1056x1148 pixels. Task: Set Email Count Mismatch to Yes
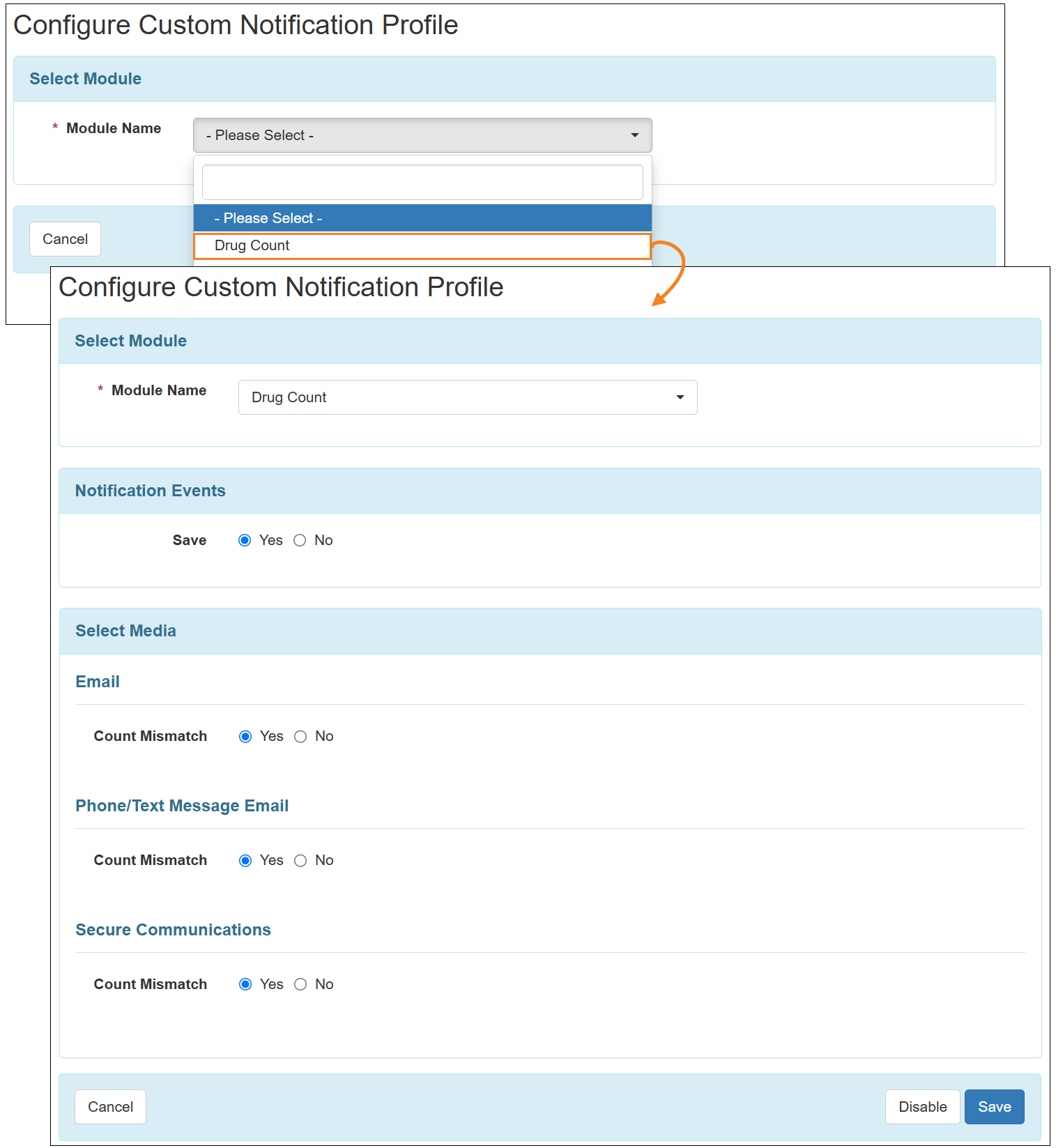tap(245, 737)
